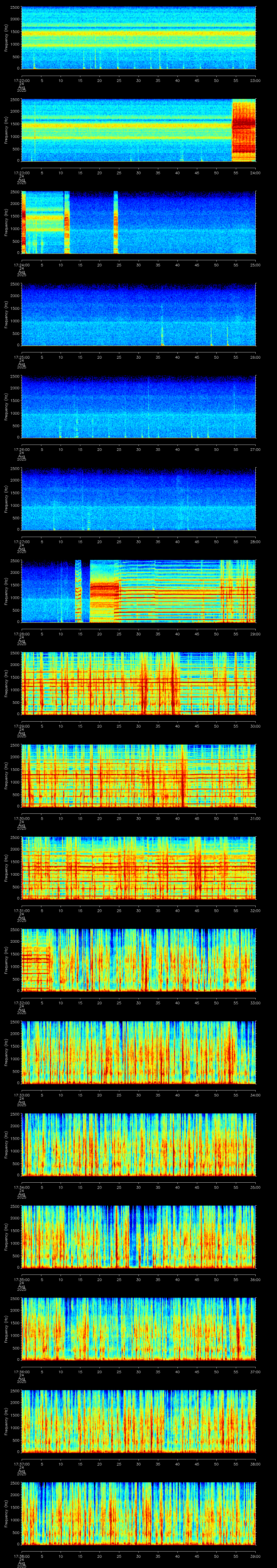
Task: Click the 17:23:00 time axis label
Action: click(21, 173)
